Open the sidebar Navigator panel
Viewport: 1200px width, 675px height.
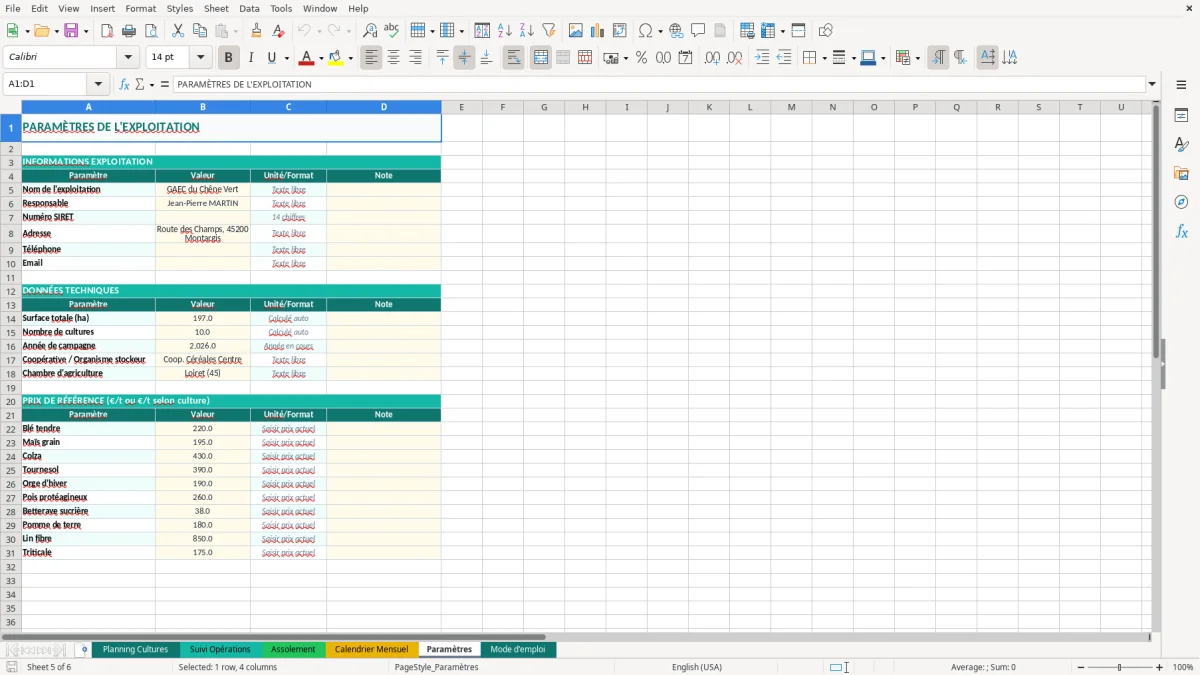coord(1181,202)
